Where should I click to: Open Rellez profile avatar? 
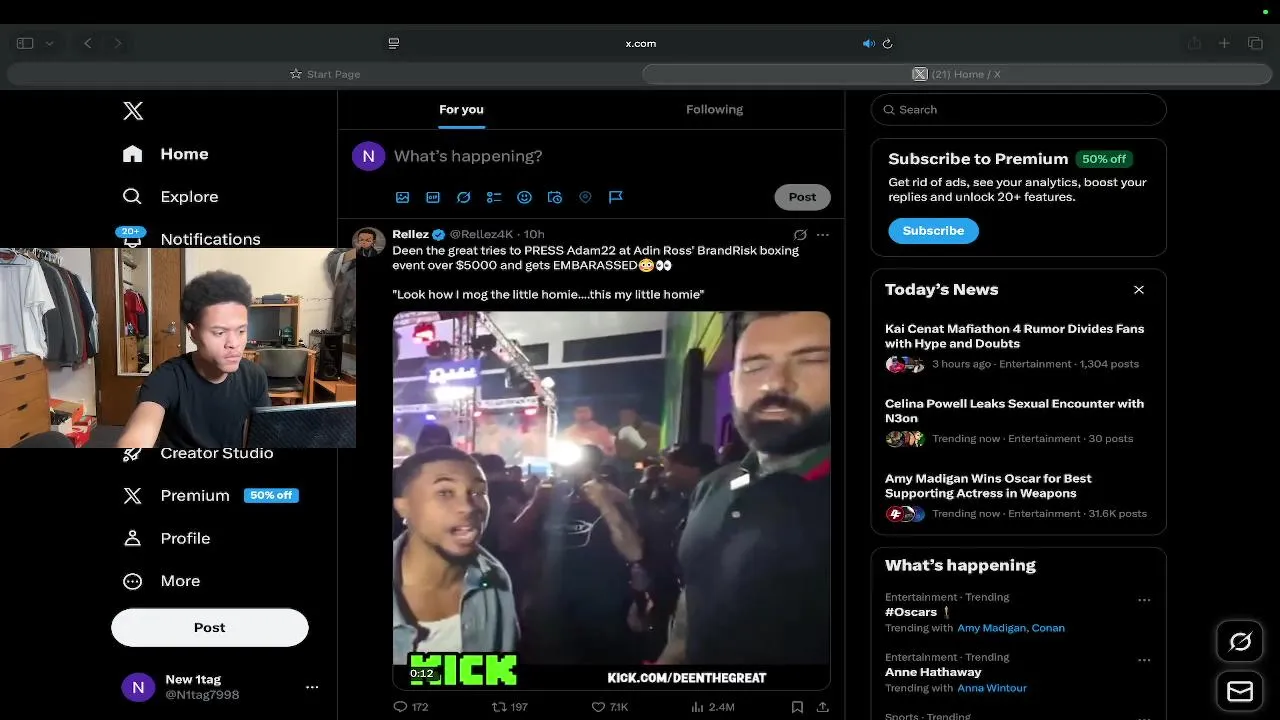click(x=369, y=243)
